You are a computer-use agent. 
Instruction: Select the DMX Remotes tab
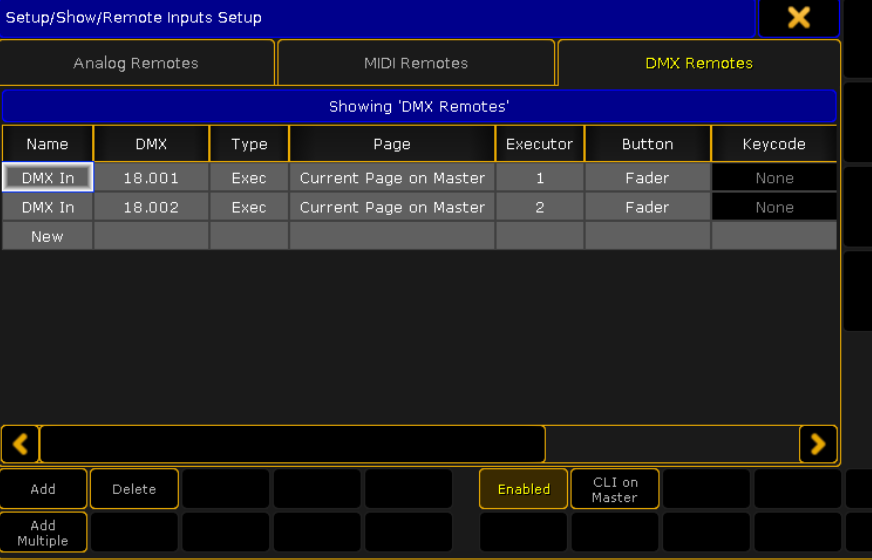click(698, 63)
